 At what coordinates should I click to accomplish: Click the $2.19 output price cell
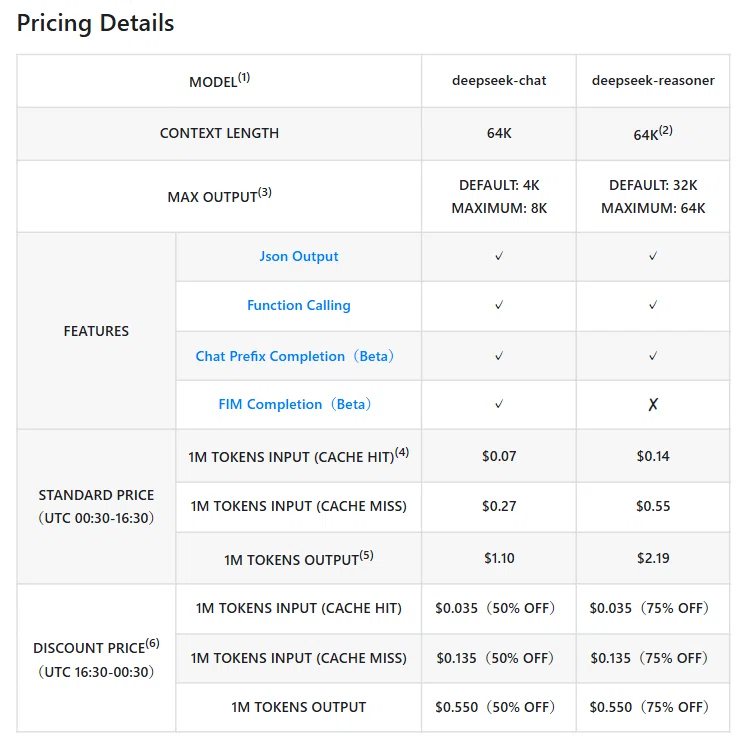(653, 558)
